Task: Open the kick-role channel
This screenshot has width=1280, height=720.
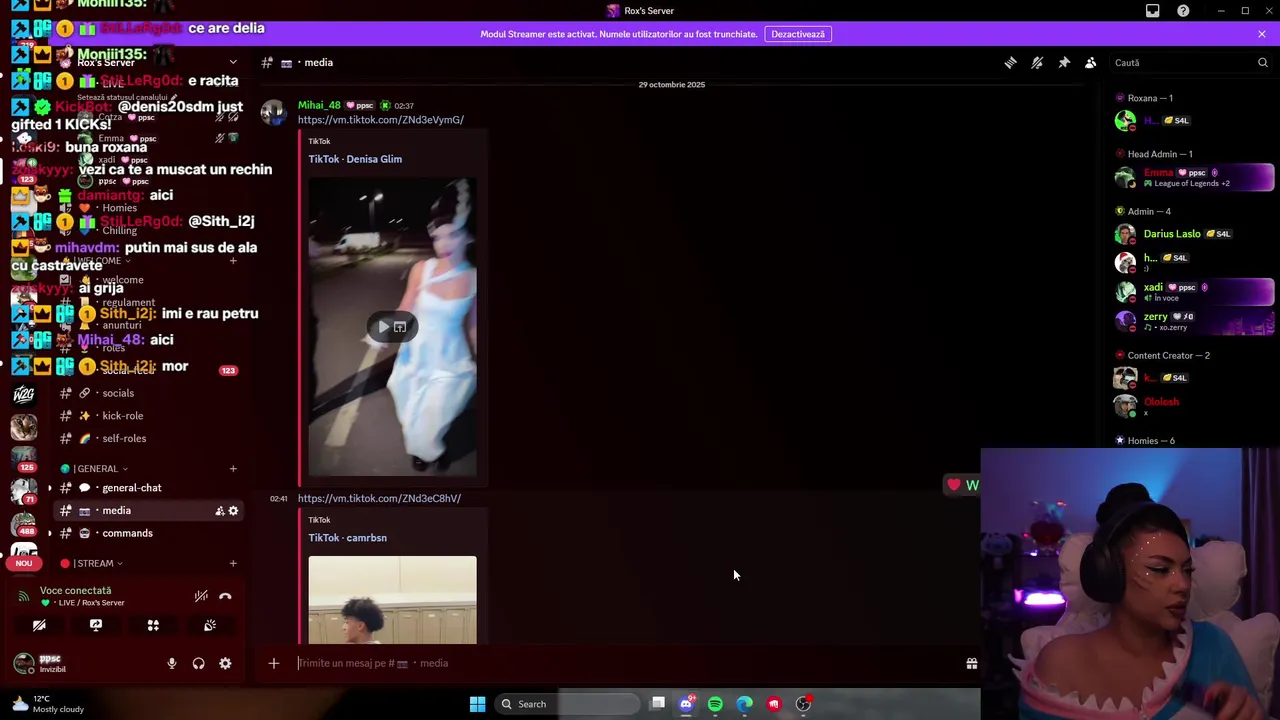Action: click(123, 416)
